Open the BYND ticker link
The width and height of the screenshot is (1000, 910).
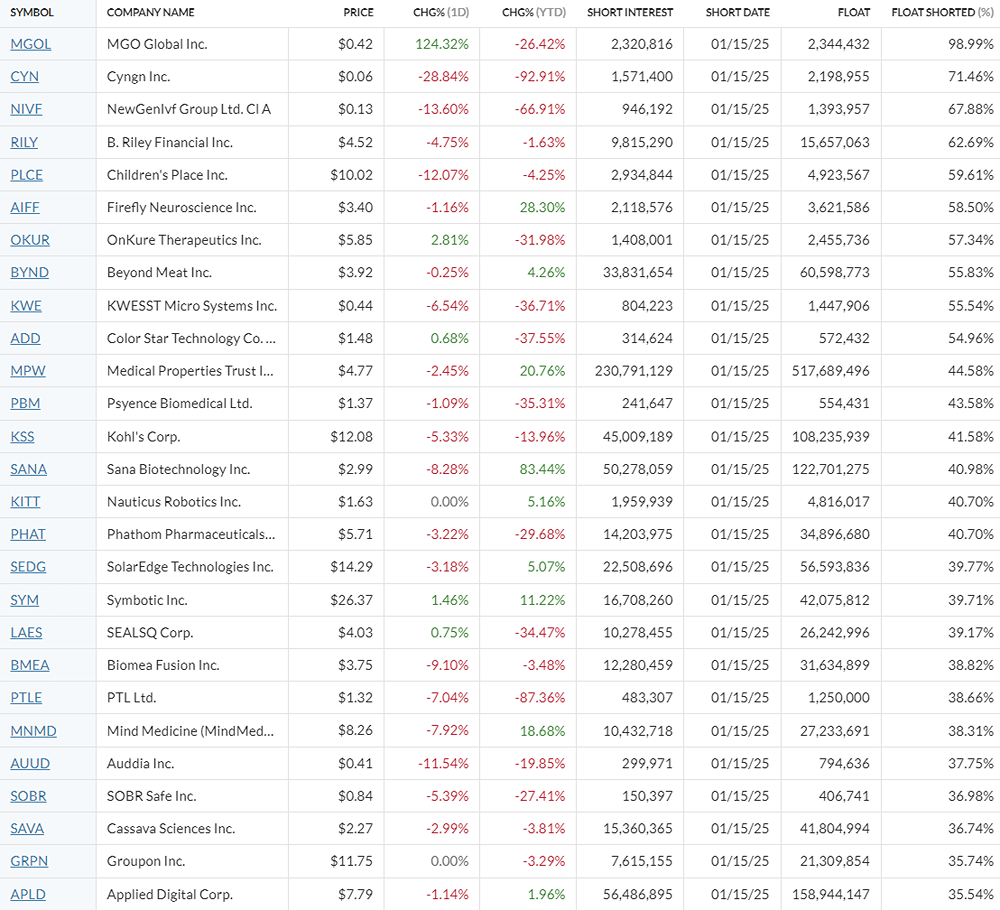(29, 272)
